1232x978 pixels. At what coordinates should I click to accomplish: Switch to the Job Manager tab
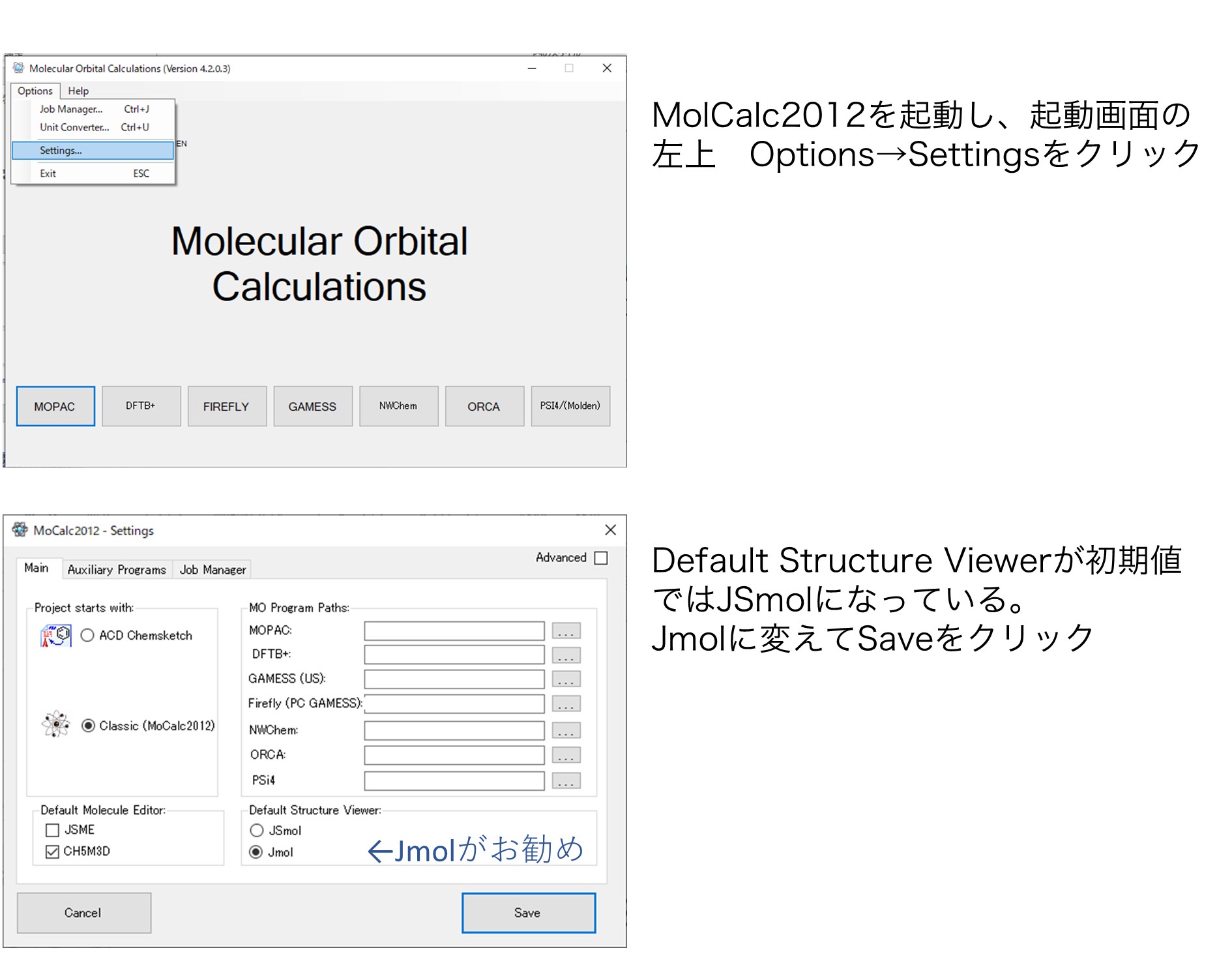coord(213,569)
